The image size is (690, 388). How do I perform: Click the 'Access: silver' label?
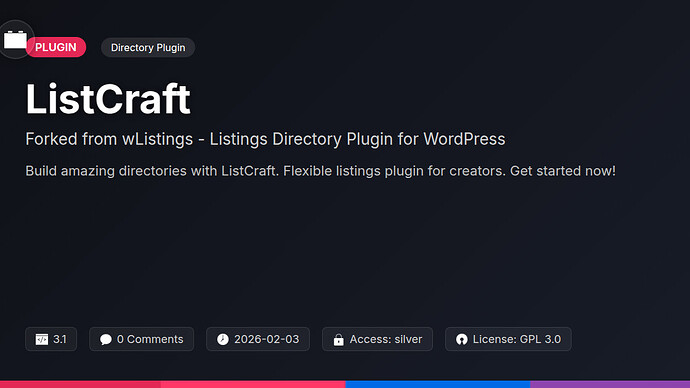point(386,339)
